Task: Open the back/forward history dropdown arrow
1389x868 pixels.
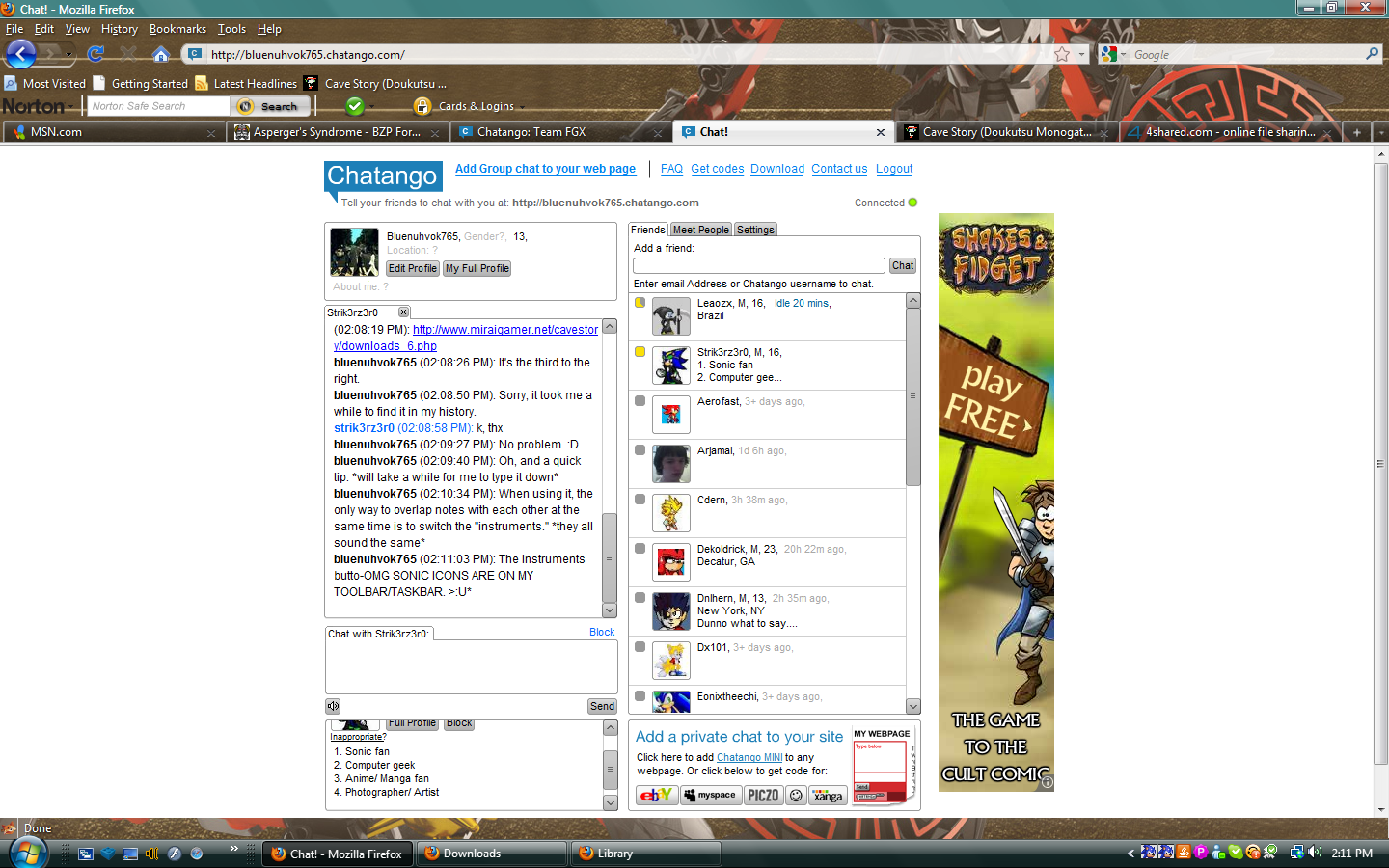Action: (x=68, y=54)
